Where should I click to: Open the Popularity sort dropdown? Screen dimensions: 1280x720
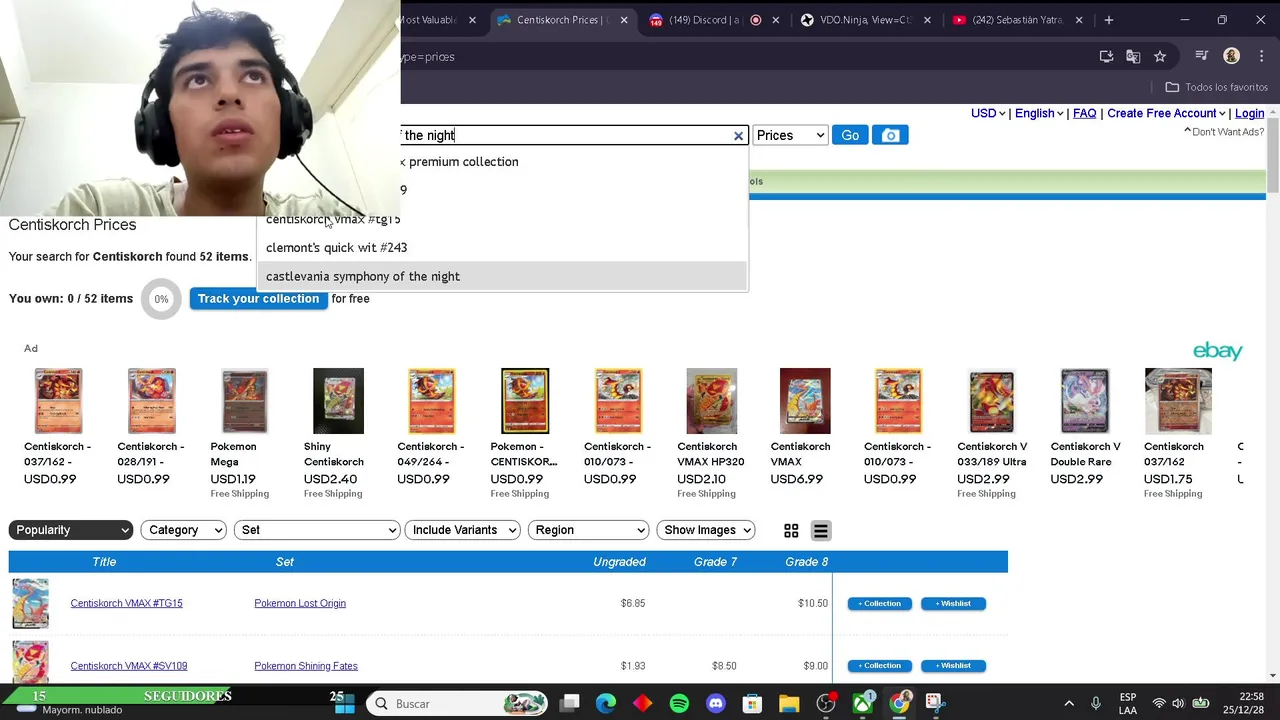point(71,530)
